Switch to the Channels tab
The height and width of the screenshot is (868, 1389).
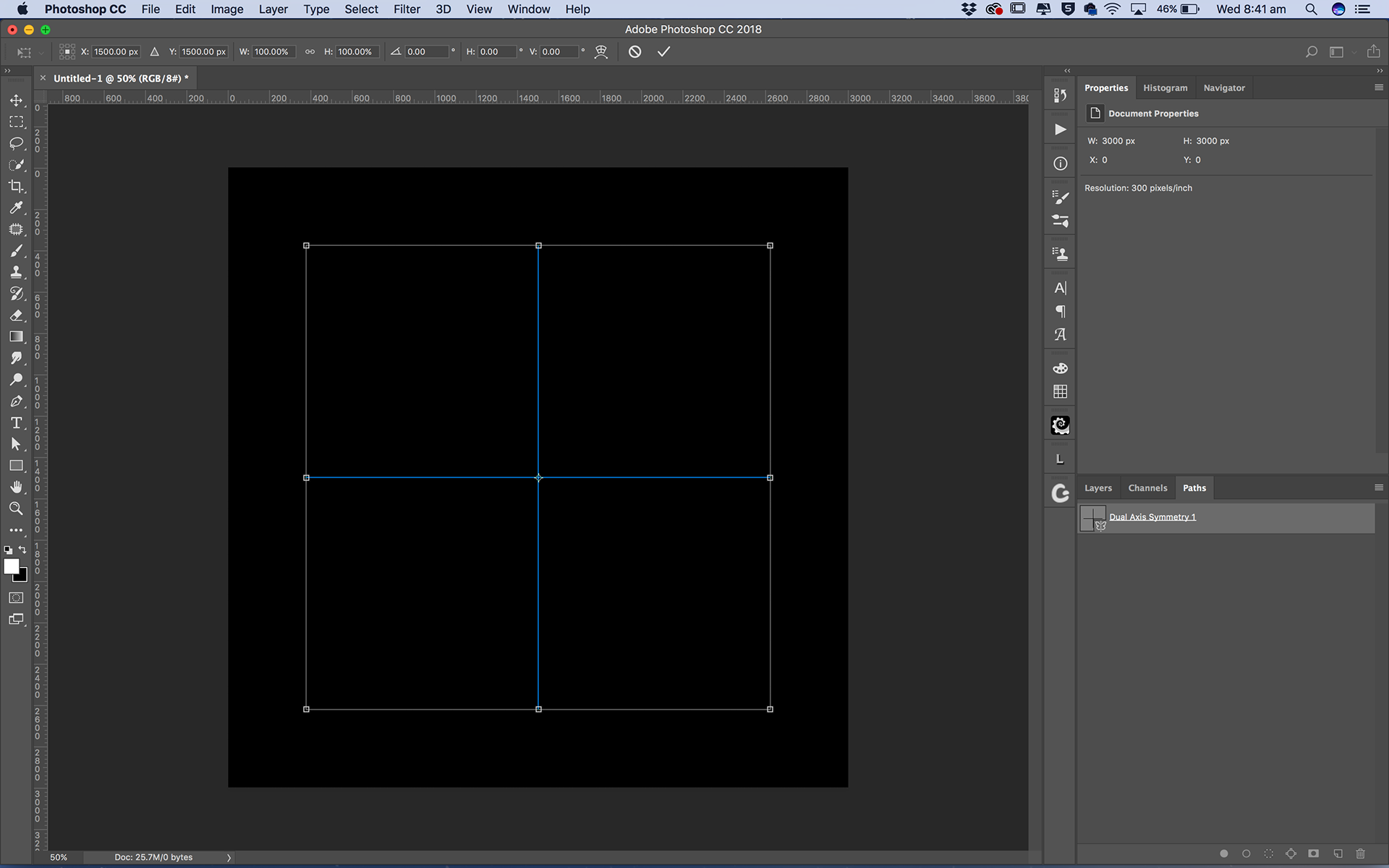1147,488
